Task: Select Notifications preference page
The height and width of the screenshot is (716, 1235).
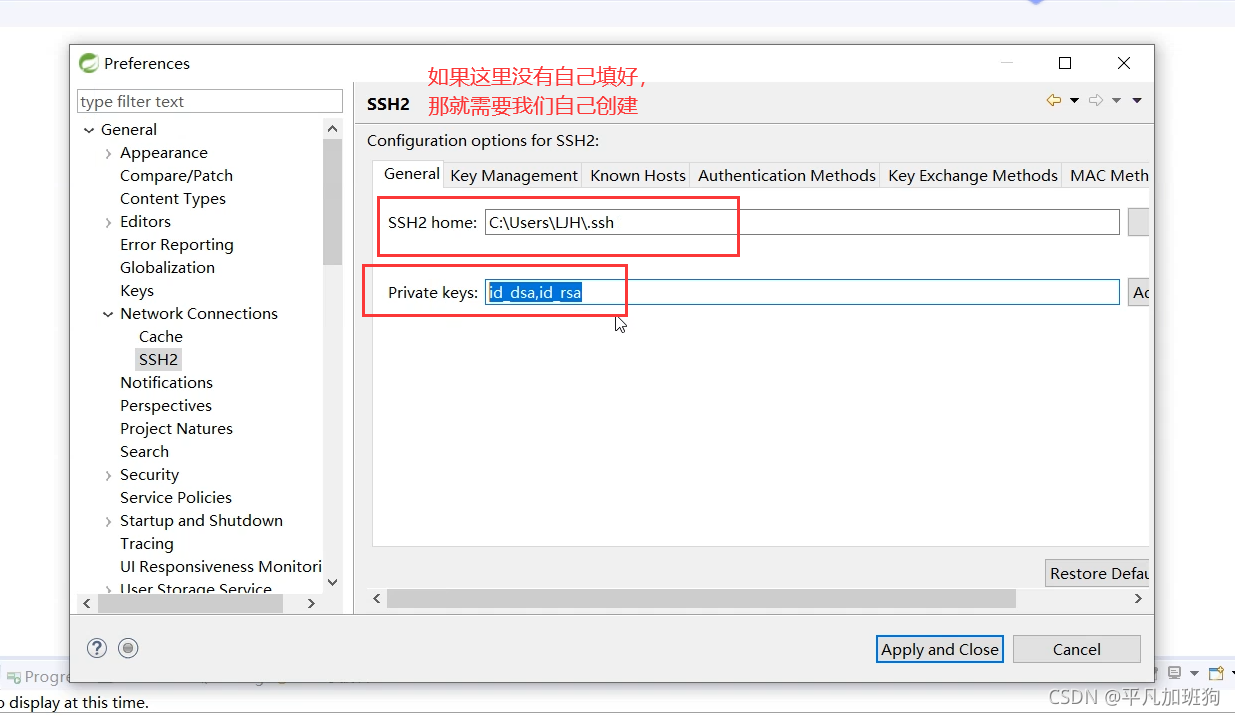Action: [x=166, y=383]
